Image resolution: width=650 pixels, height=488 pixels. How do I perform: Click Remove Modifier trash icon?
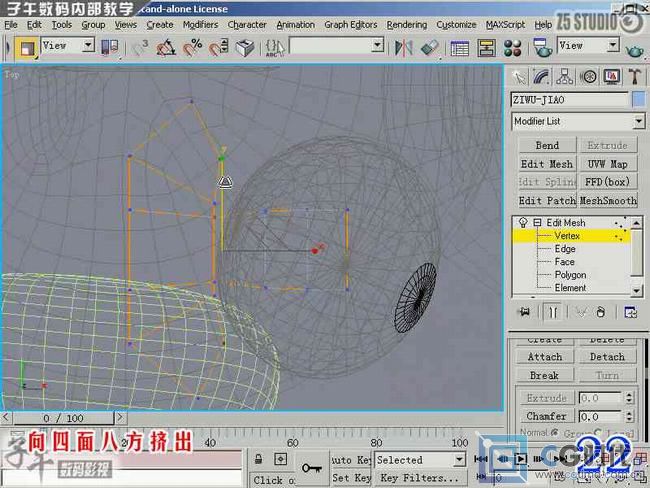[x=601, y=312]
